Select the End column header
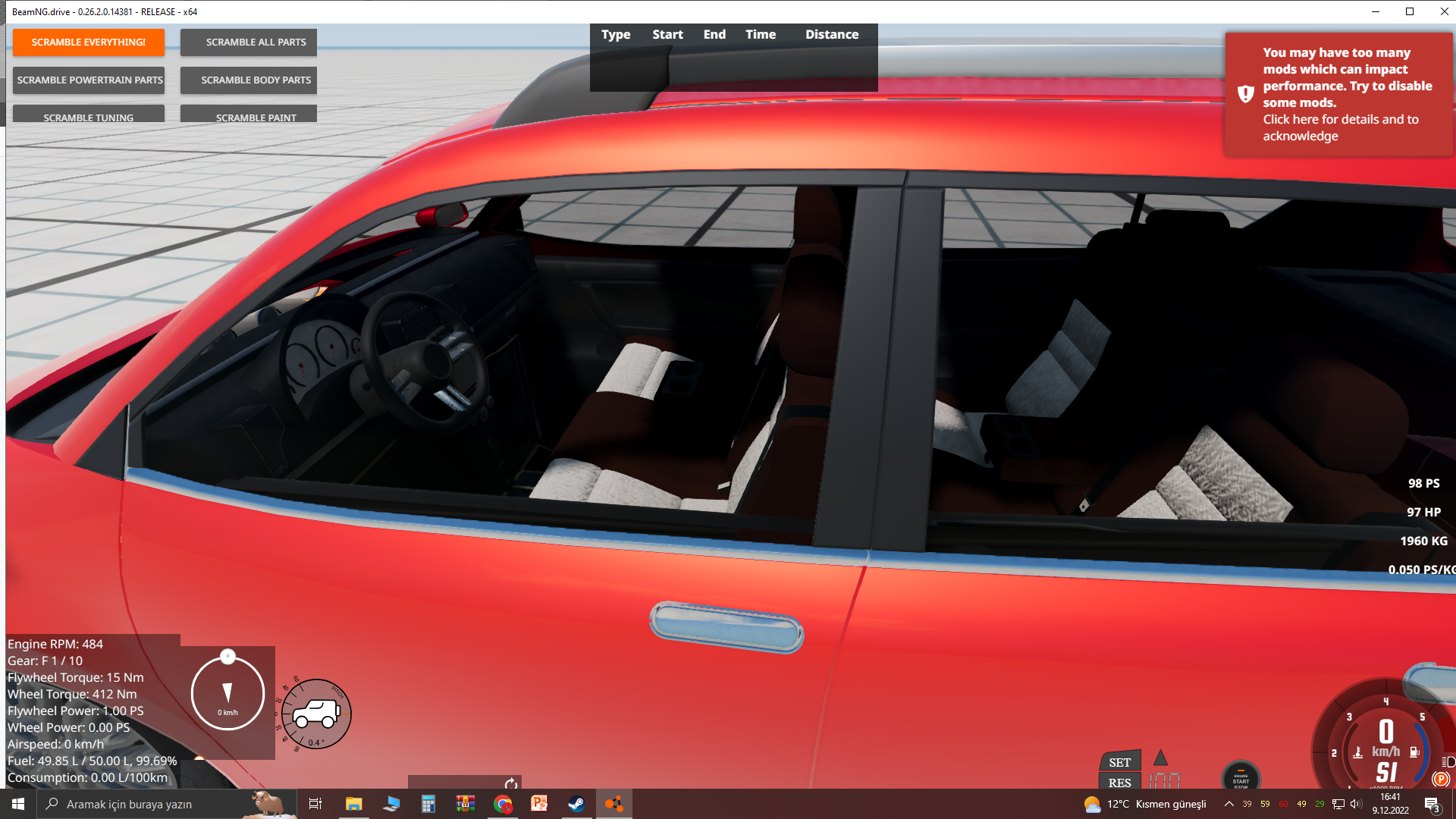Screen dimensions: 1456x819 714,34
